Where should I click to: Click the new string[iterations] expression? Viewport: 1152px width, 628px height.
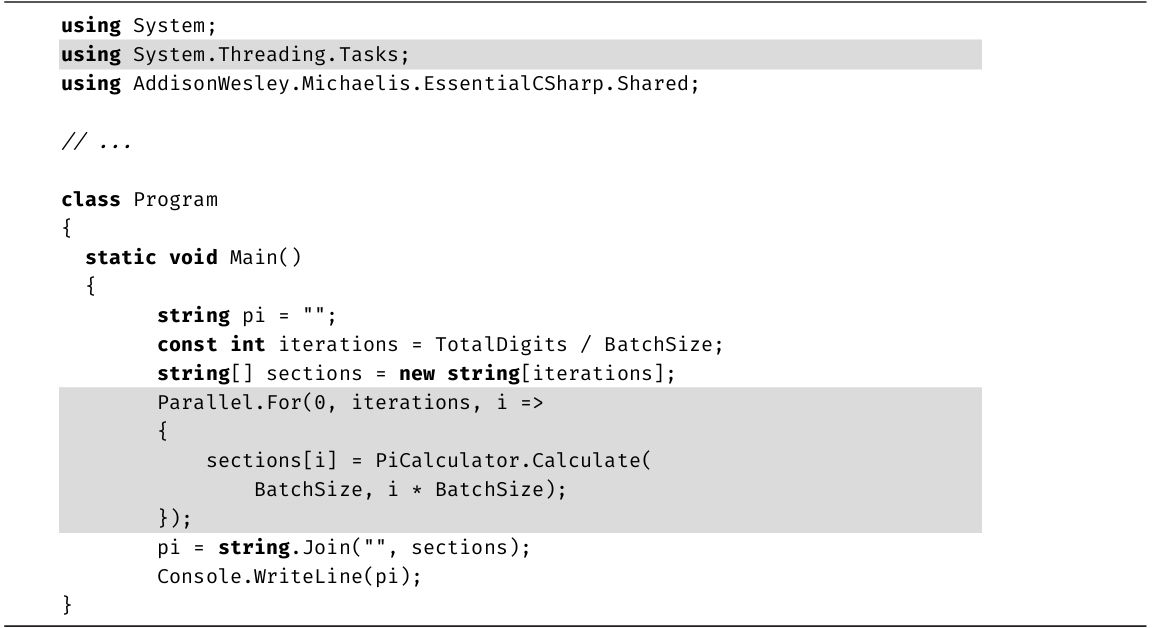tap(538, 373)
